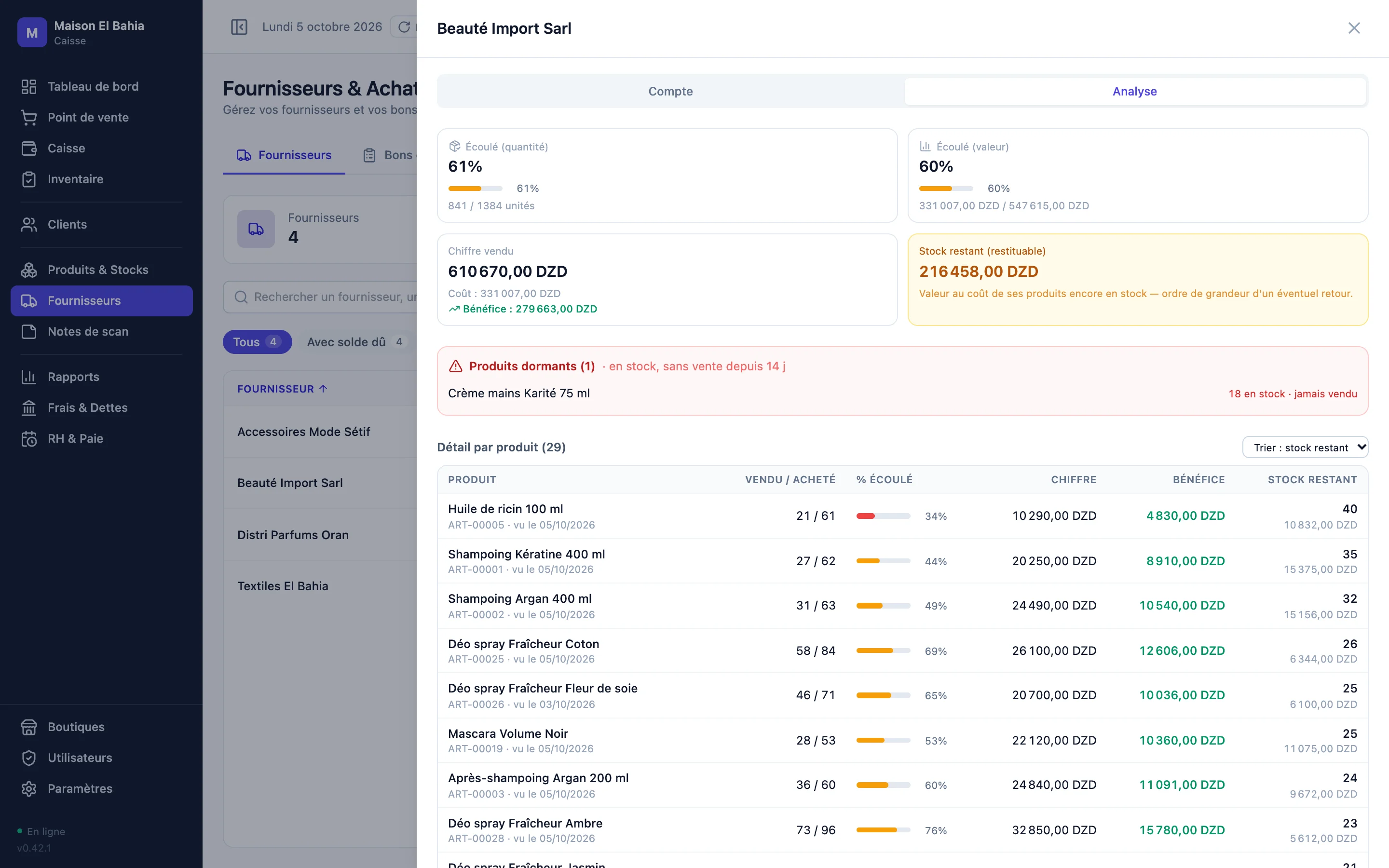Switch to the Bons tab

(x=389, y=155)
